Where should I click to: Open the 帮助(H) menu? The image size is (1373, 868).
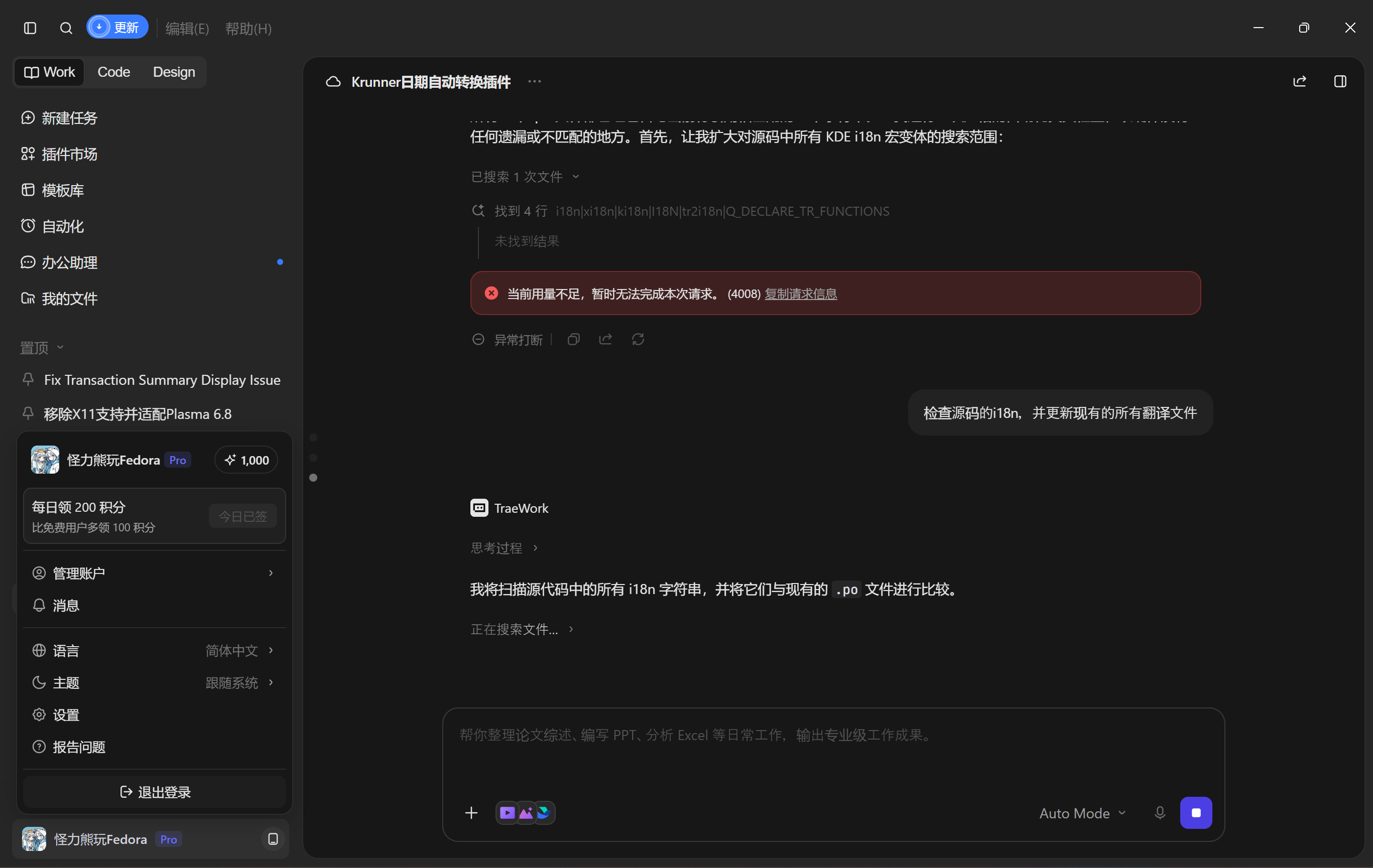pos(248,29)
